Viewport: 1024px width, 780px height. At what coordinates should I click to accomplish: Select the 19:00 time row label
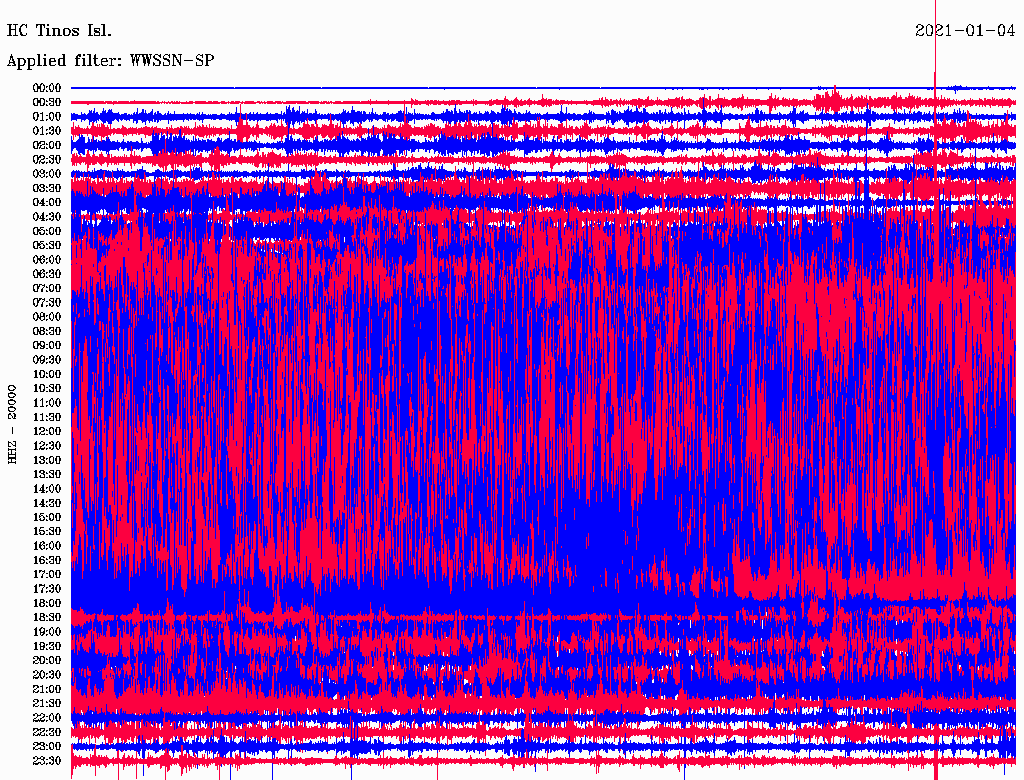pos(47,632)
